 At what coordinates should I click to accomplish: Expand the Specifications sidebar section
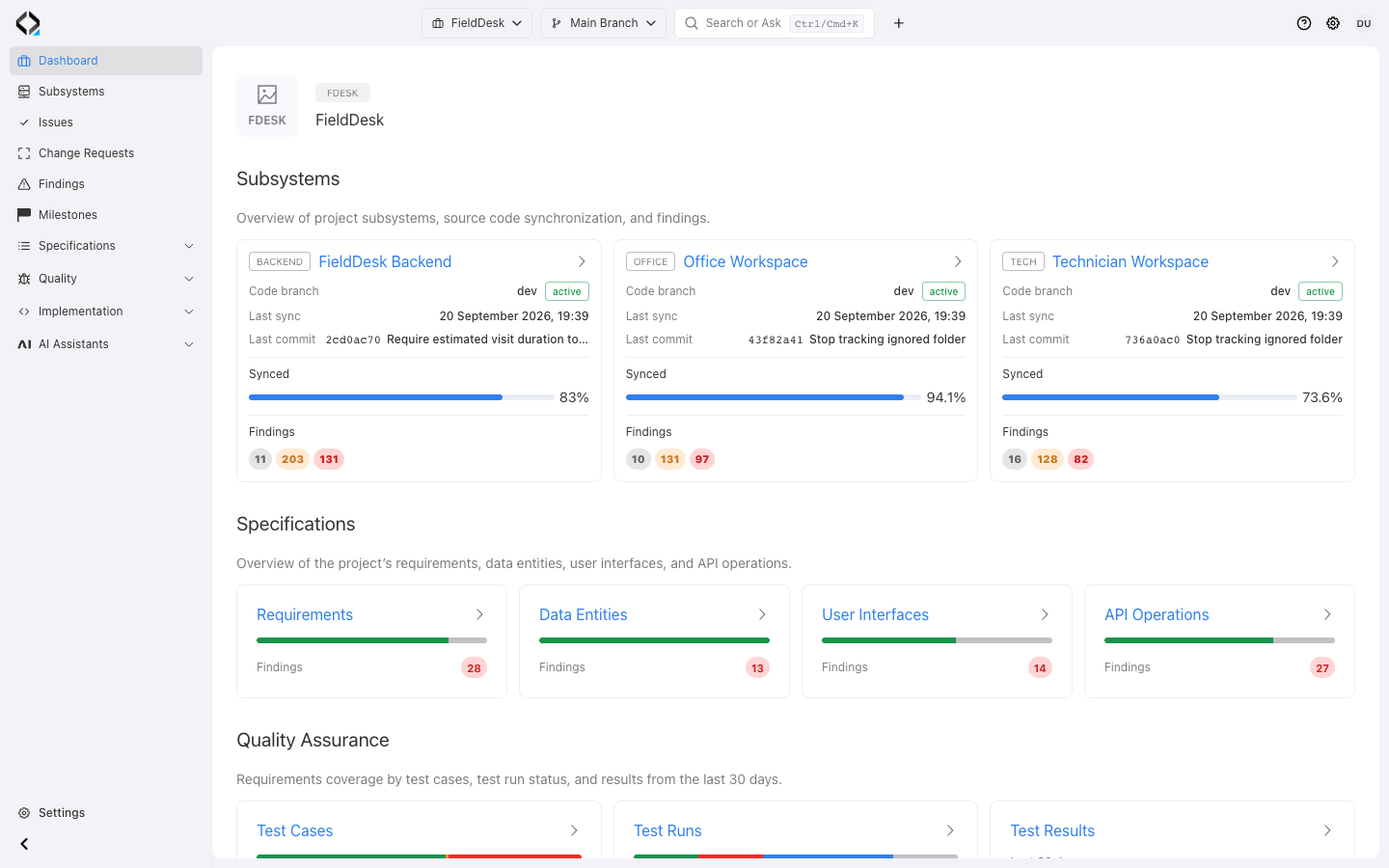coord(106,246)
